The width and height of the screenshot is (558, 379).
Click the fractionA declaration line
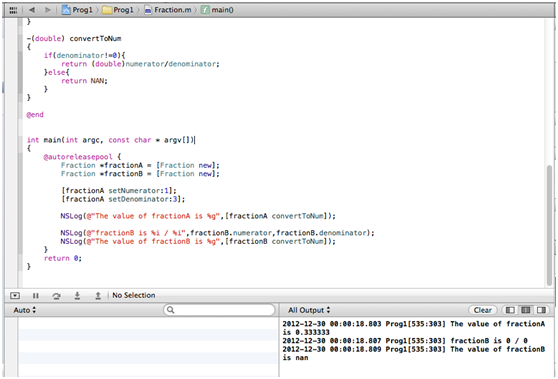point(140,165)
